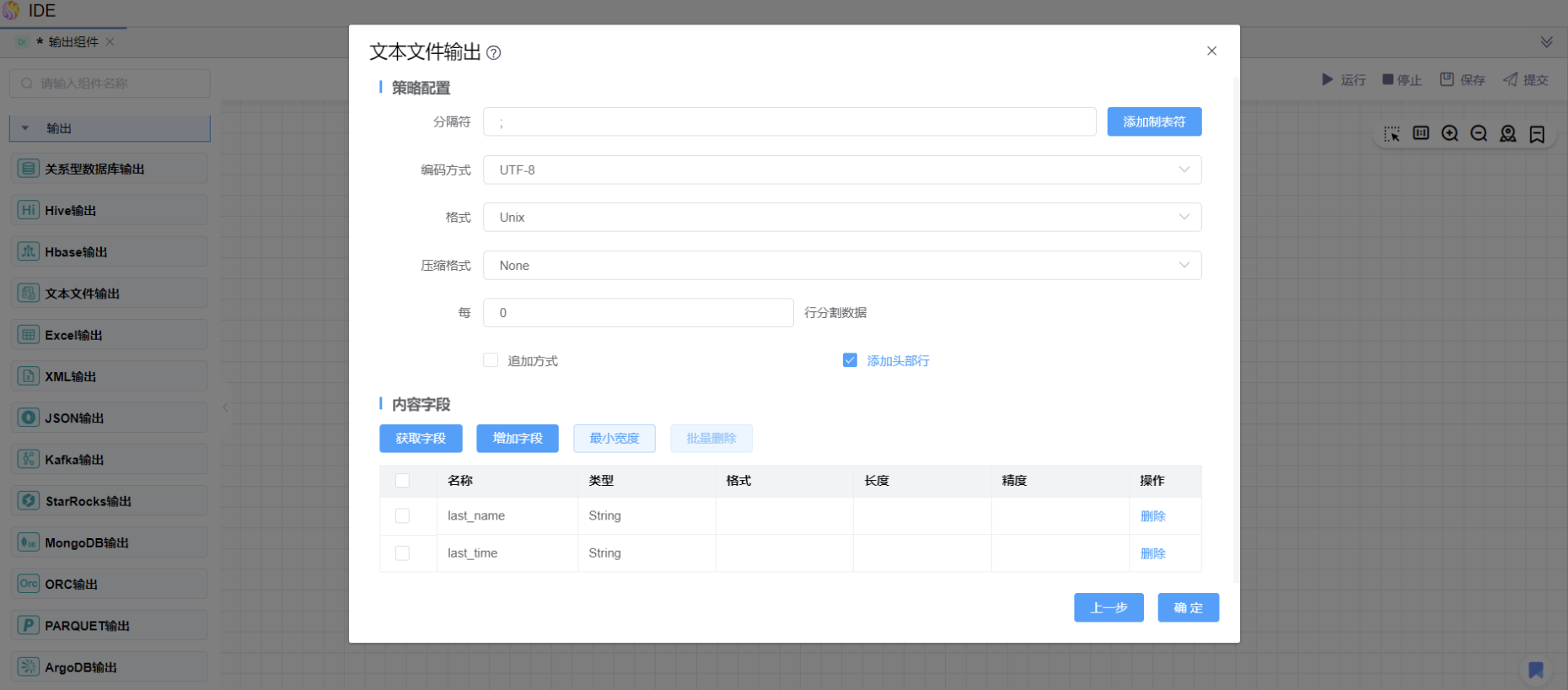Click the 提交 submit paper-plane icon

pyautogui.click(x=1510, y=79)
